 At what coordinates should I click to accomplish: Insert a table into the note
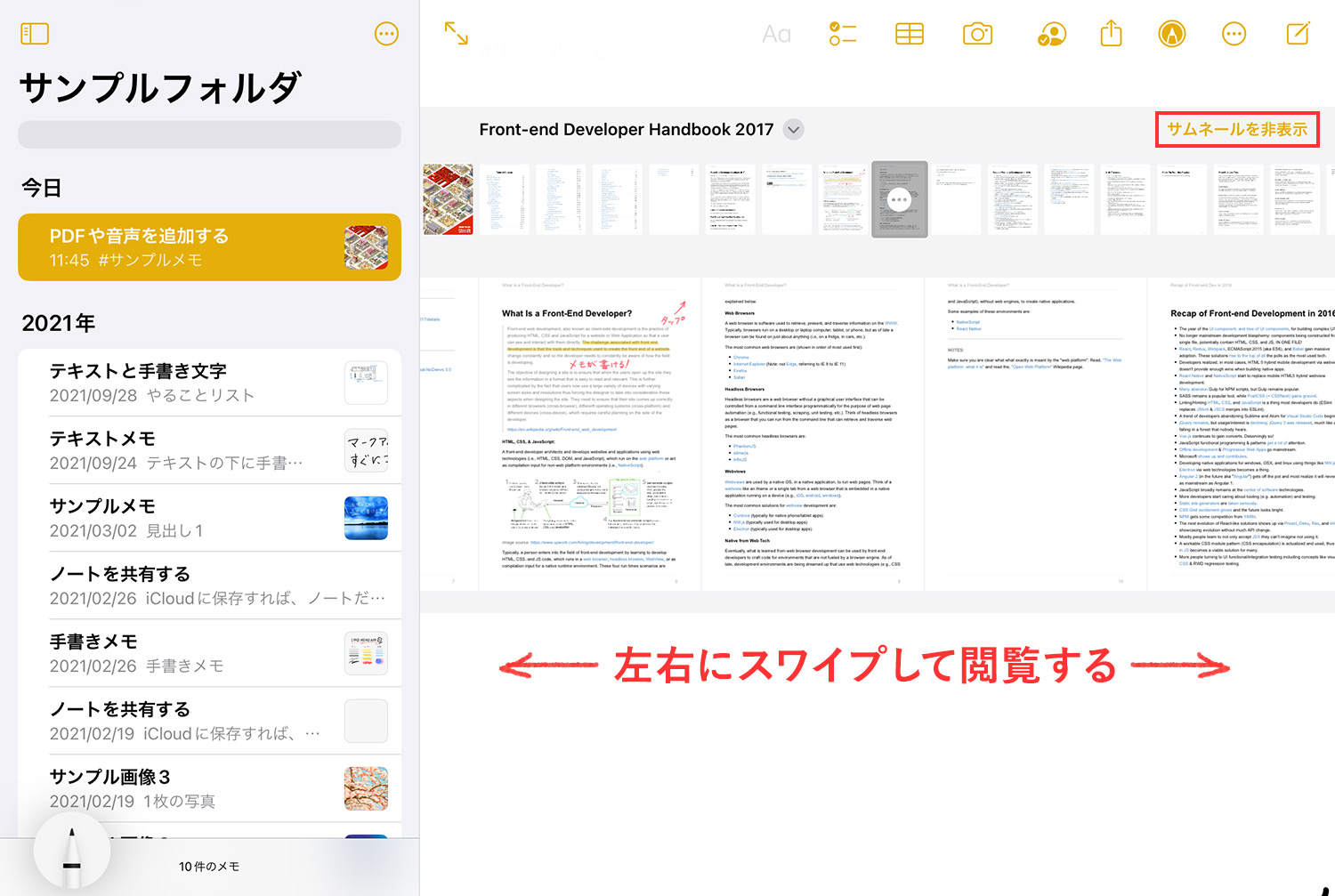click(x=909, y=34)
